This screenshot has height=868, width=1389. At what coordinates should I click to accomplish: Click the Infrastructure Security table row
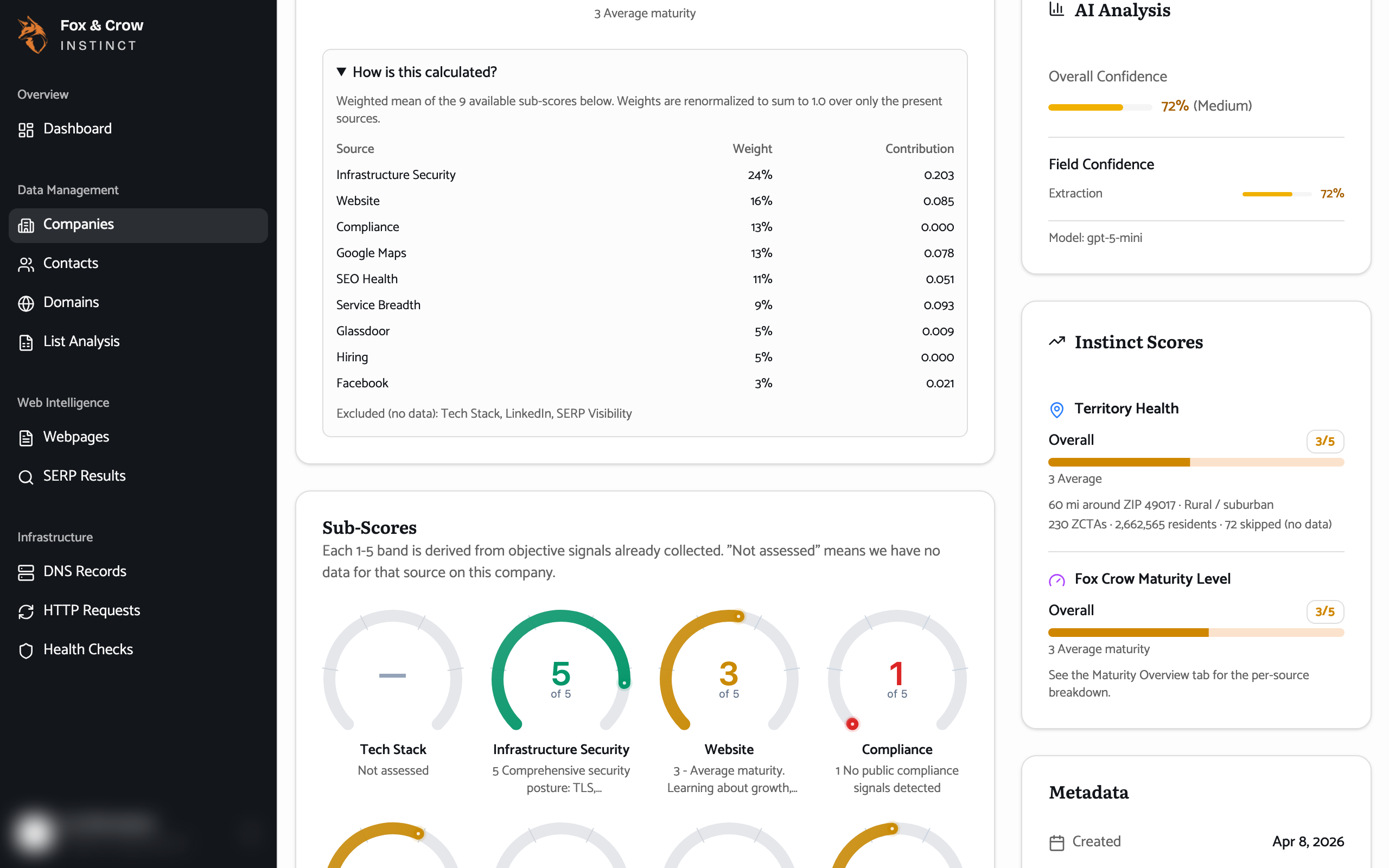(645, 175)
